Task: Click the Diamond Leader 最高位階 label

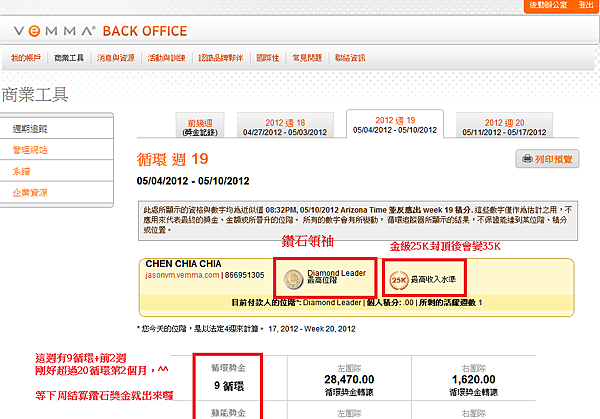Action: pos(336,276)
